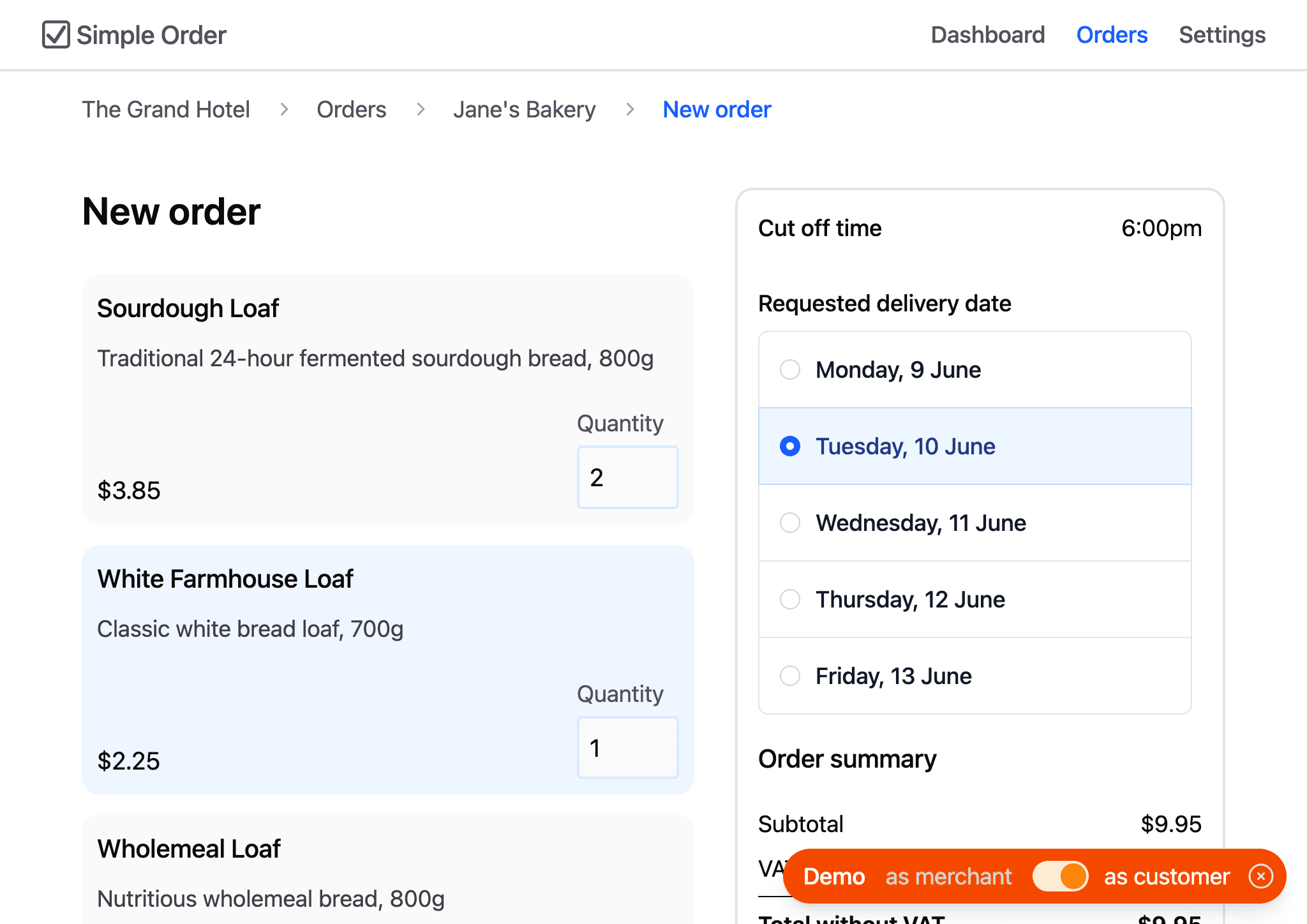Open the Settings page
Image resolution: width=1307 pixels, height=924 pixels.
[1221, 34]
